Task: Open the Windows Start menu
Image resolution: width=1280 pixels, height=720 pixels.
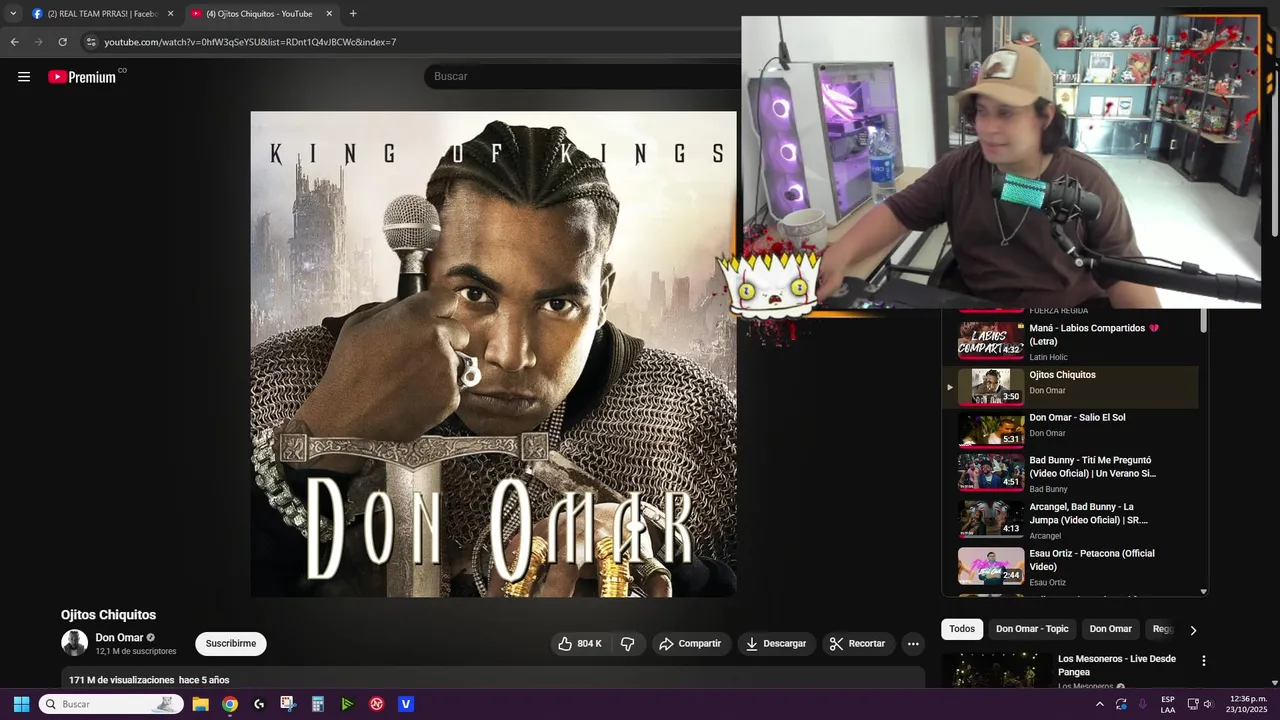Action: click(x=21, y=704)
